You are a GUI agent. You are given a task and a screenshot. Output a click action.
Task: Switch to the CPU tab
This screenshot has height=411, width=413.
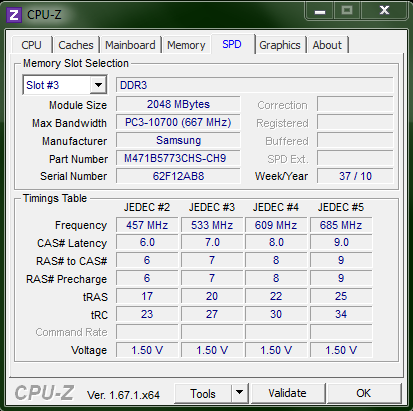tap(32, 45)
